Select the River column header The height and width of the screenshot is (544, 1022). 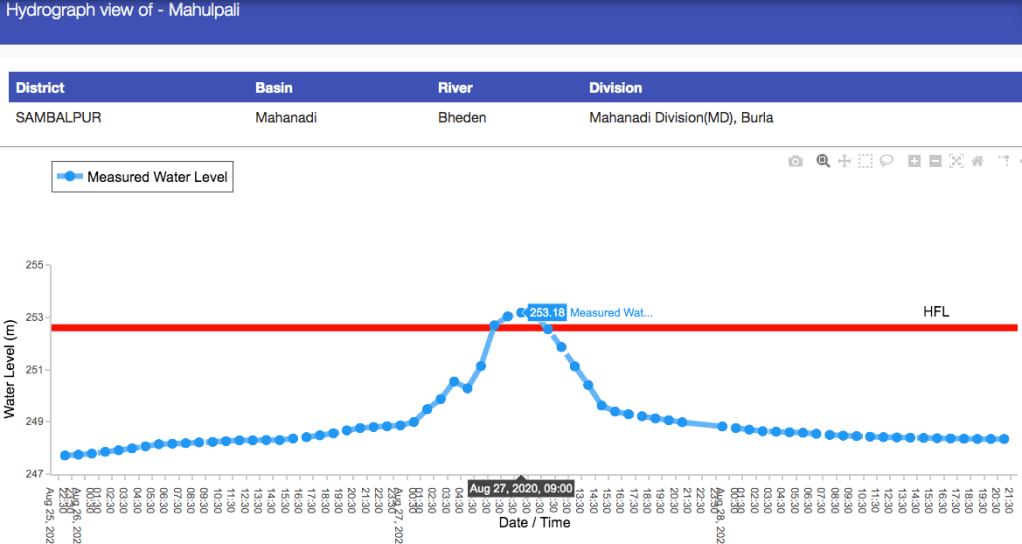click(455, 88)
